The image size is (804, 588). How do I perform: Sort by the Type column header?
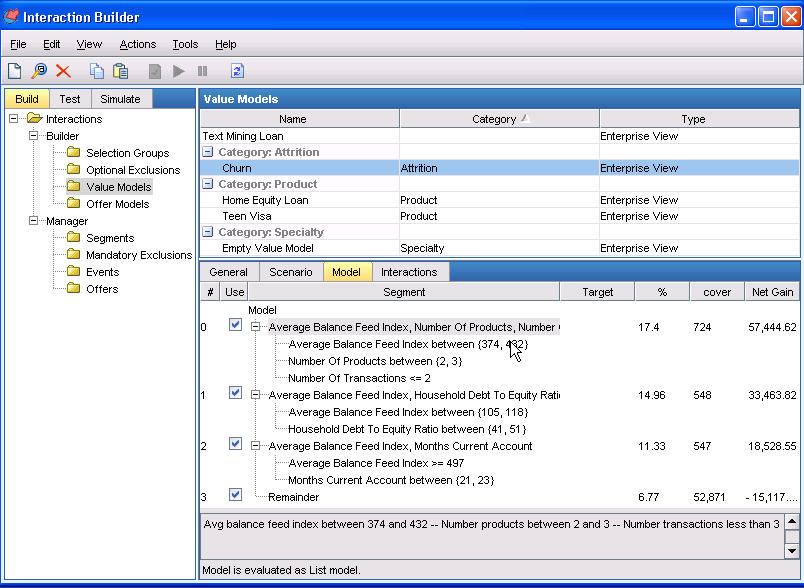point(699,119)
